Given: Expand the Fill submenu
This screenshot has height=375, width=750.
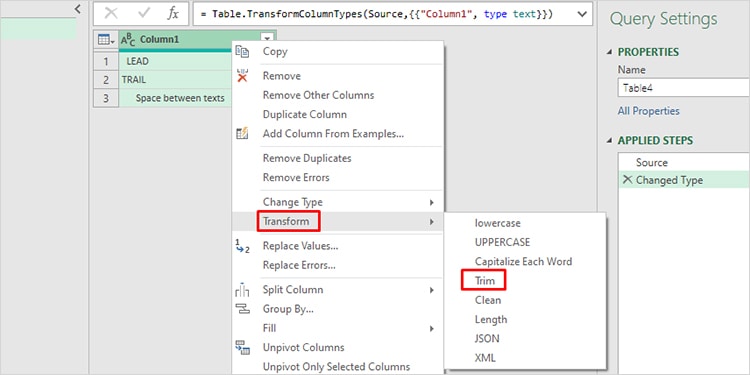Looking at the screenshot, I should pos(431,329).
